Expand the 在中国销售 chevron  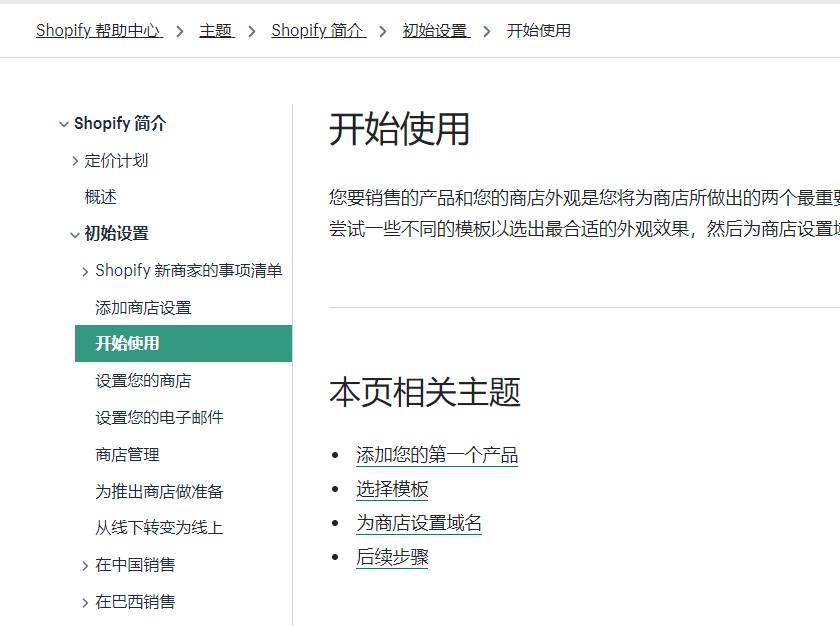[86, 565]
